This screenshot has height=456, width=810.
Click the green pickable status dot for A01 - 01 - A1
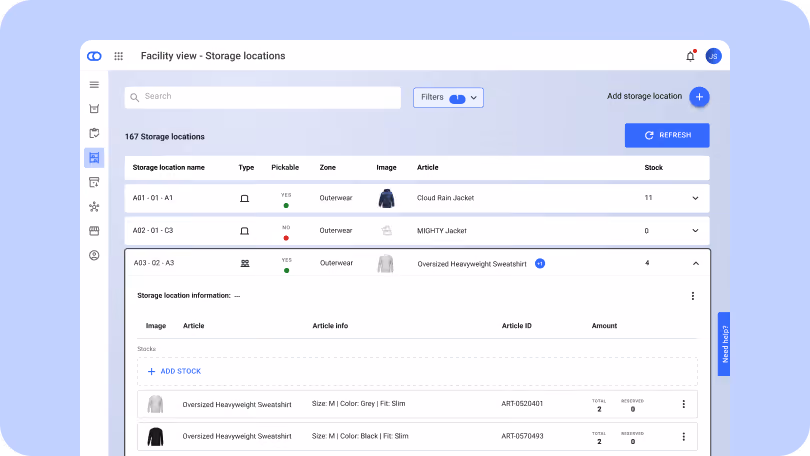click(286, 206)
